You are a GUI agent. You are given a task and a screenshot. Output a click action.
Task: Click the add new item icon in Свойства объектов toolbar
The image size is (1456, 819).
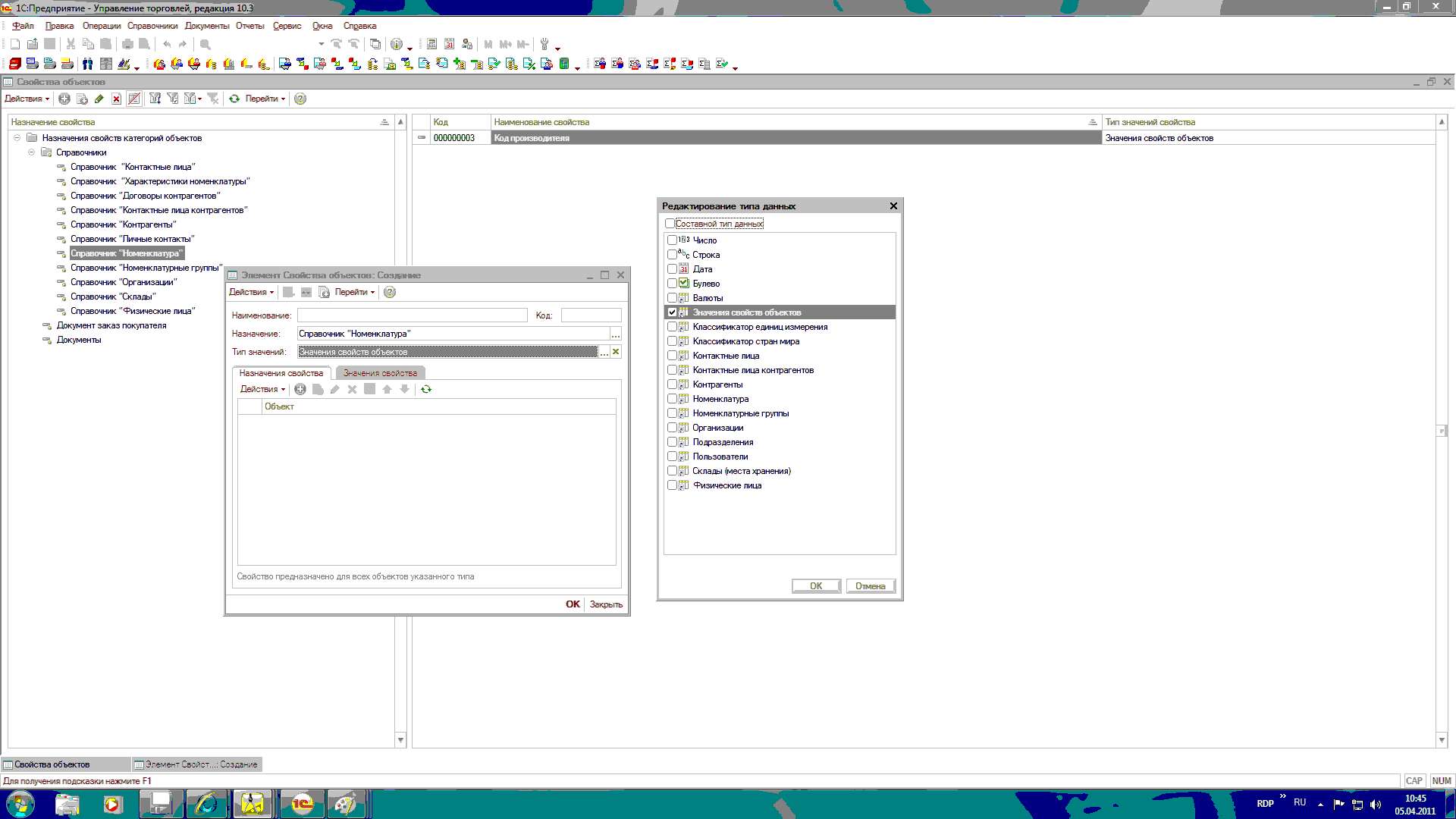tap(64, 99)
